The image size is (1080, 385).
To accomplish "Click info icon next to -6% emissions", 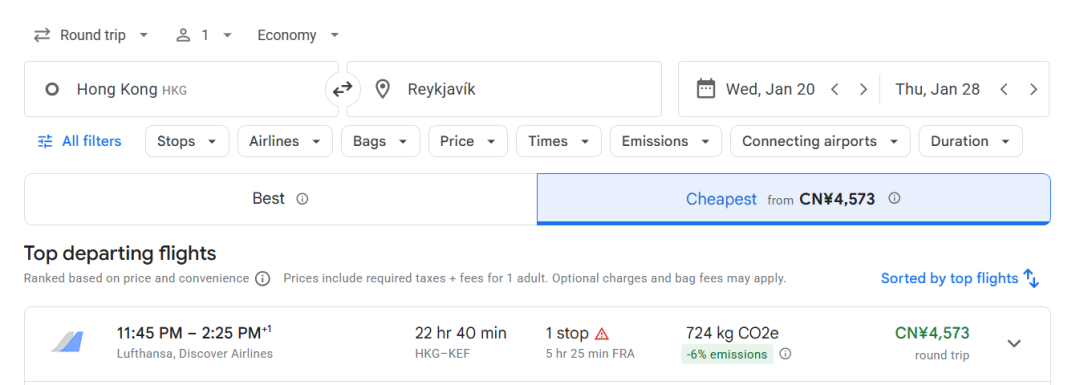I will pos(785,354).
